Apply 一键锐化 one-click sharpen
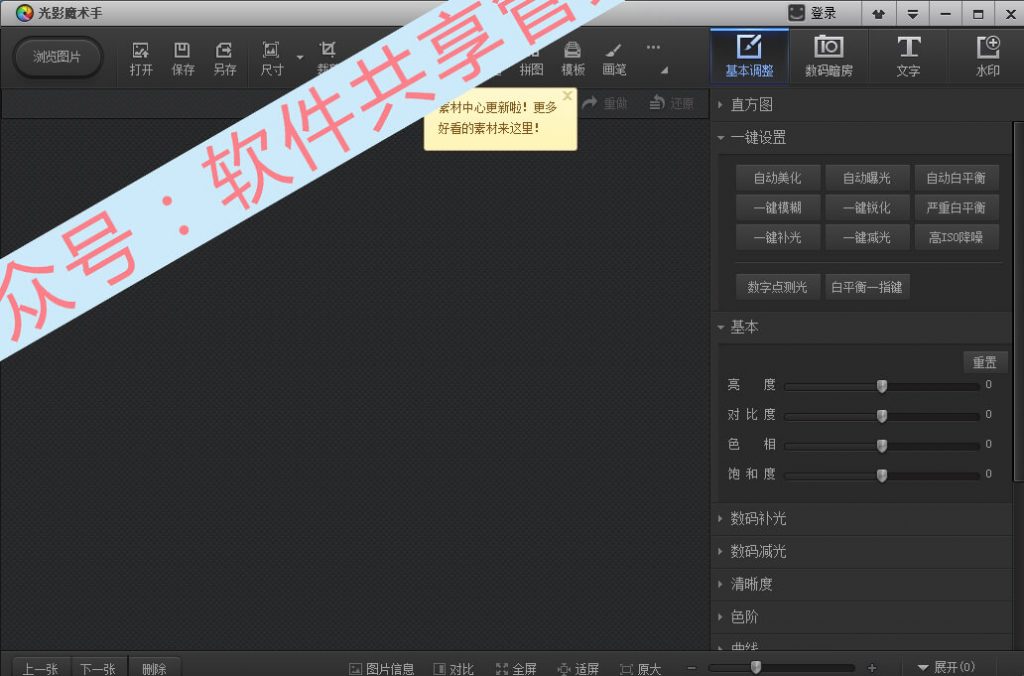 tap(867, 208)
